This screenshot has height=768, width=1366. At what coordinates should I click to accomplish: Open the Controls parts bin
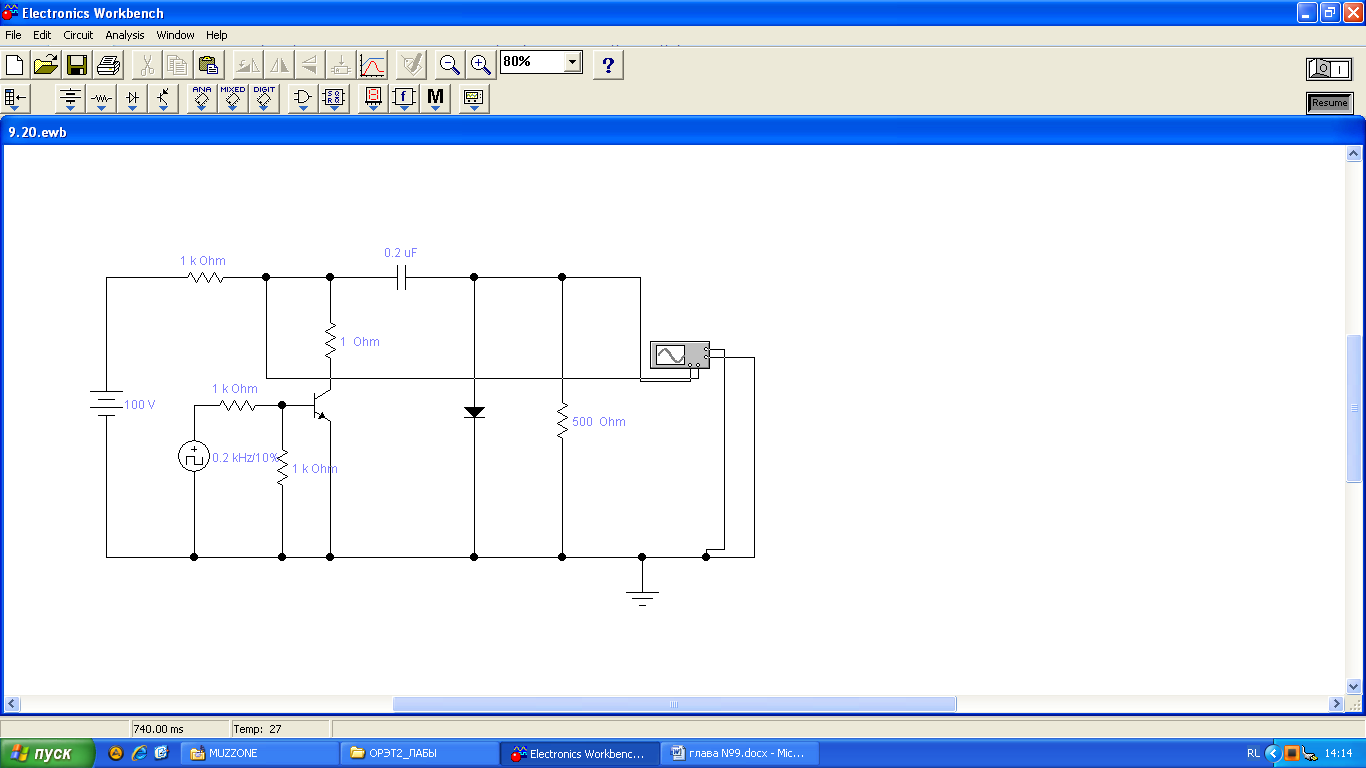coord(404,99)
